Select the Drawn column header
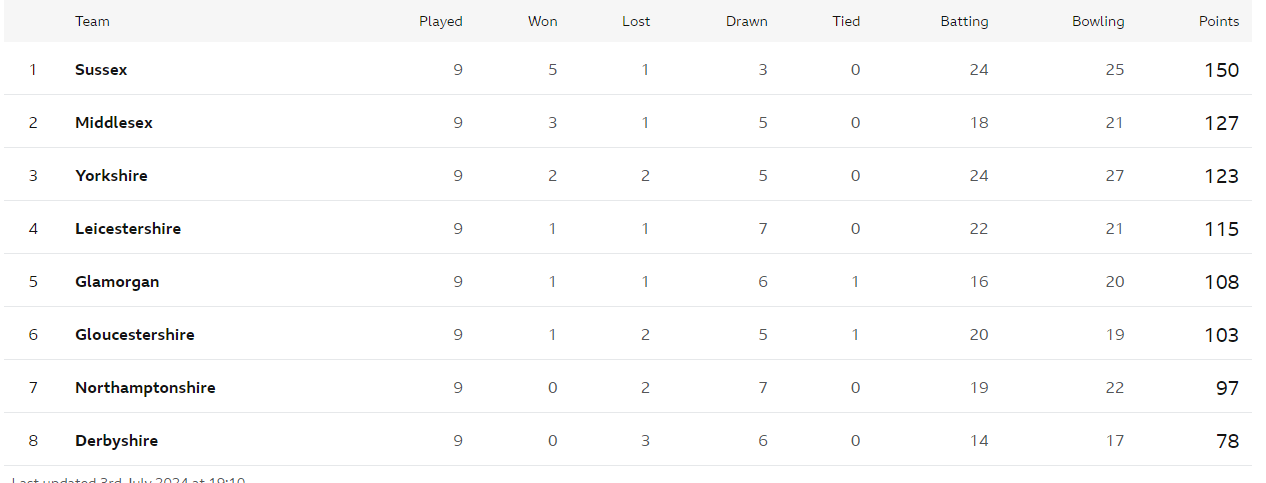Image resolution: width=1266 pixels, height=483 pixels. point(747,21)
